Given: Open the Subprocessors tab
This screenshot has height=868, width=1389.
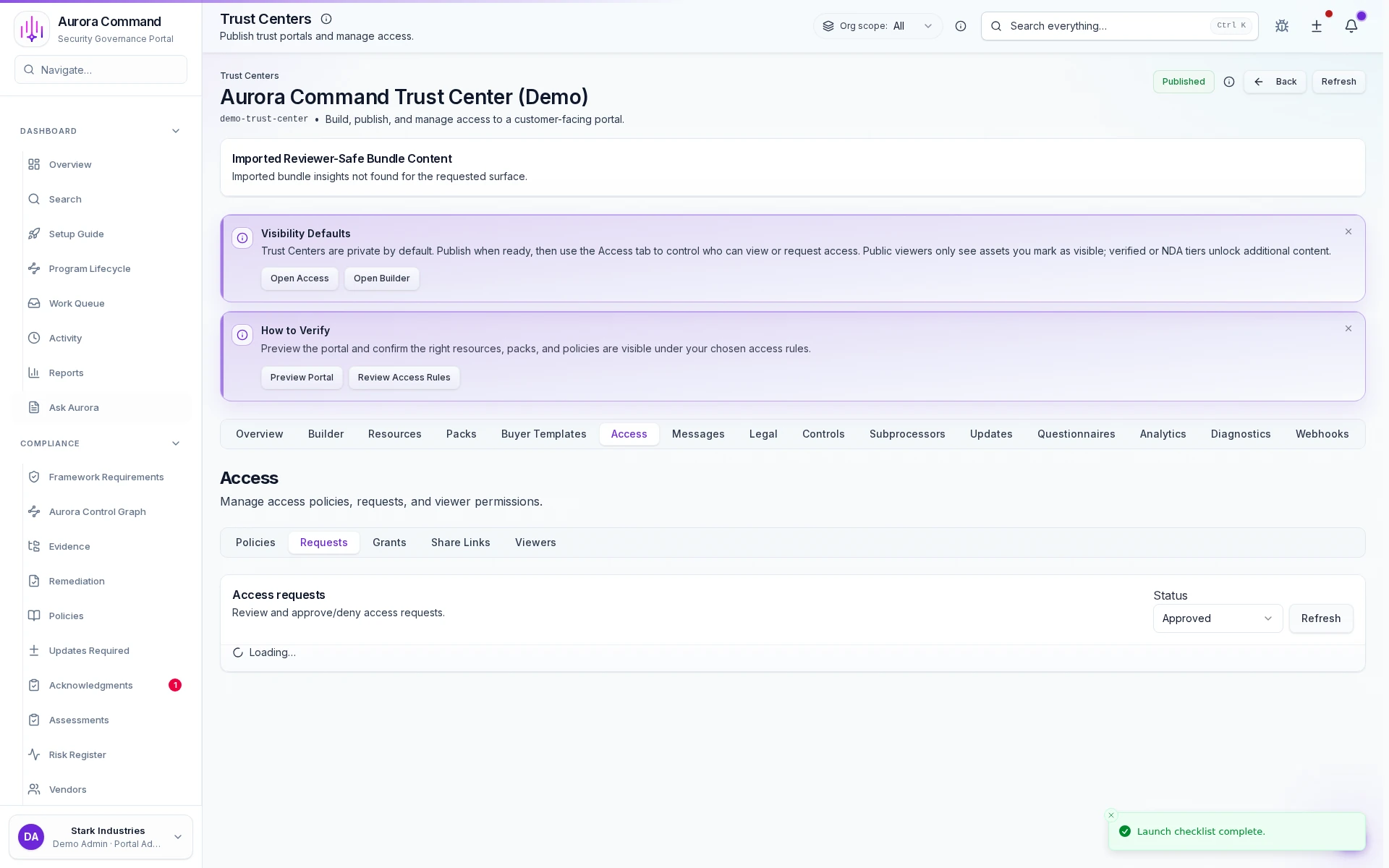Looking at the screenshot, I should coord(906,434).
